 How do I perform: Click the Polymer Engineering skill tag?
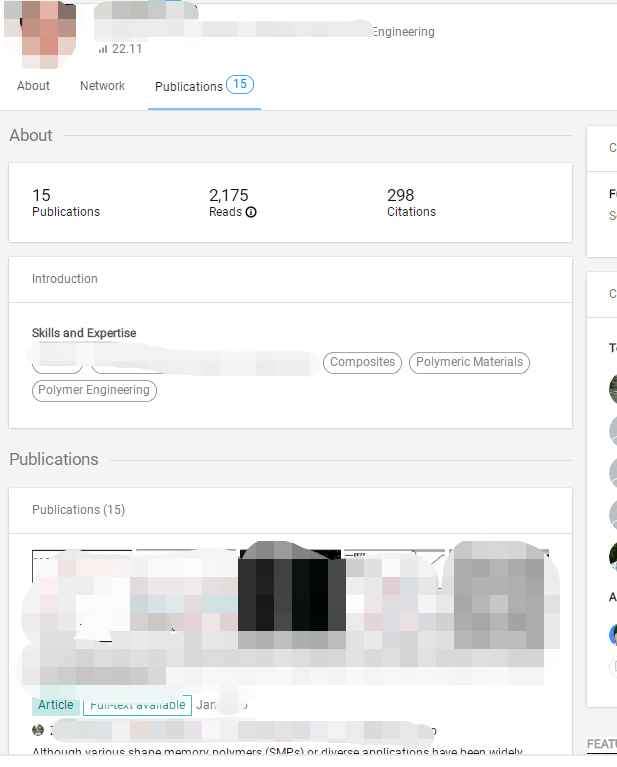[94, 390]
